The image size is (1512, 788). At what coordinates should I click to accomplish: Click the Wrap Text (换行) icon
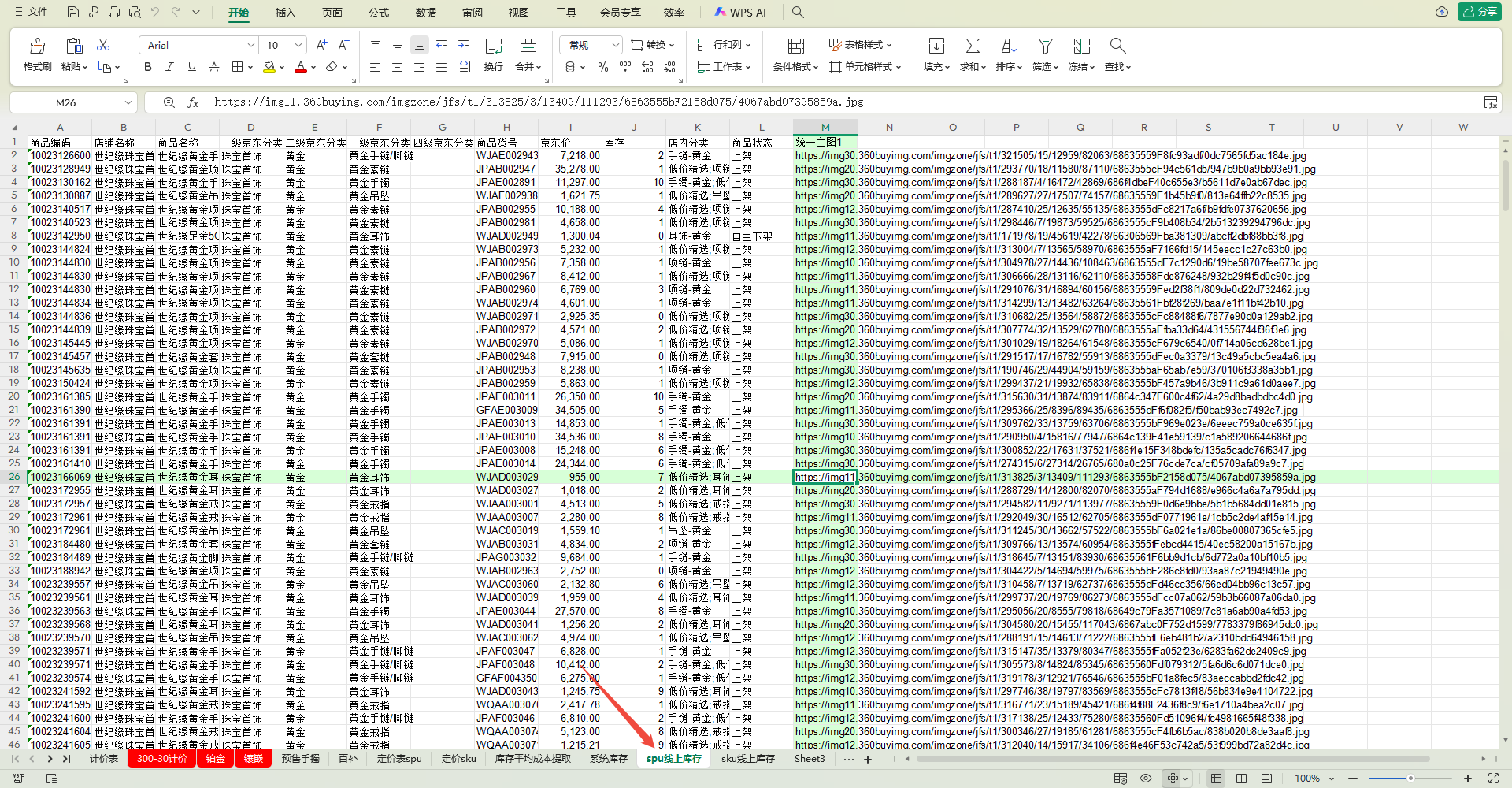pos(494,46)
